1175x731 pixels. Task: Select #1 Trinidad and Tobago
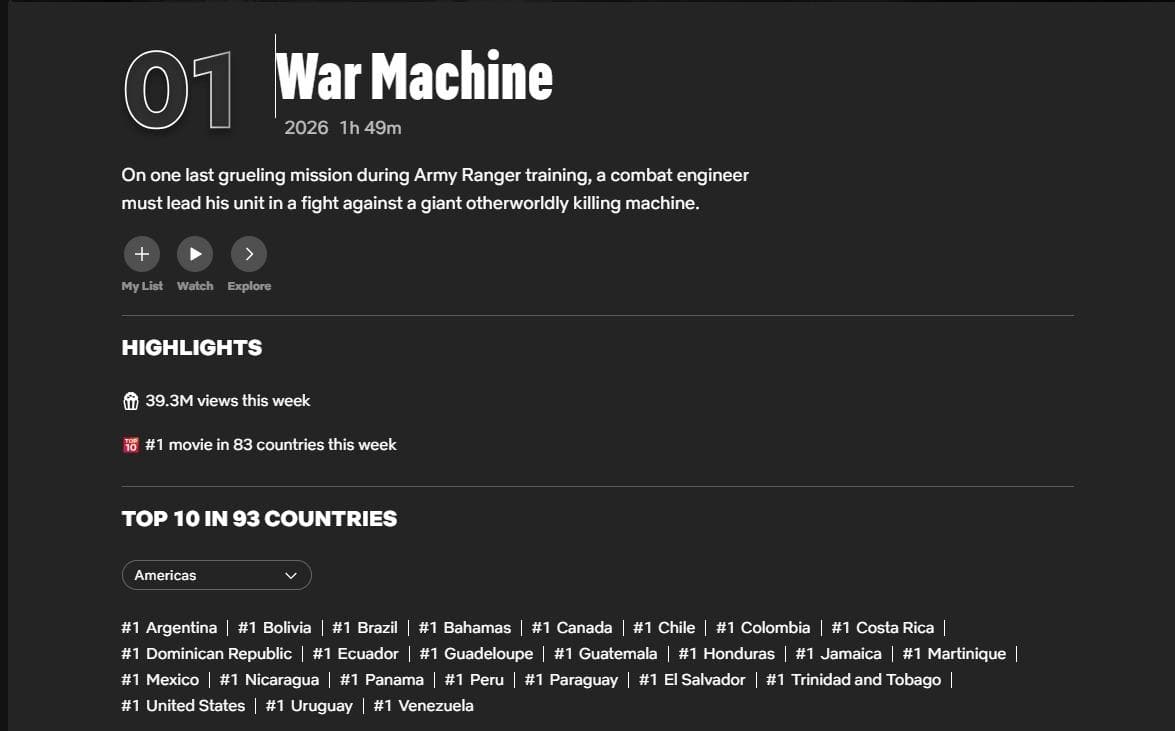pos(854,680)
